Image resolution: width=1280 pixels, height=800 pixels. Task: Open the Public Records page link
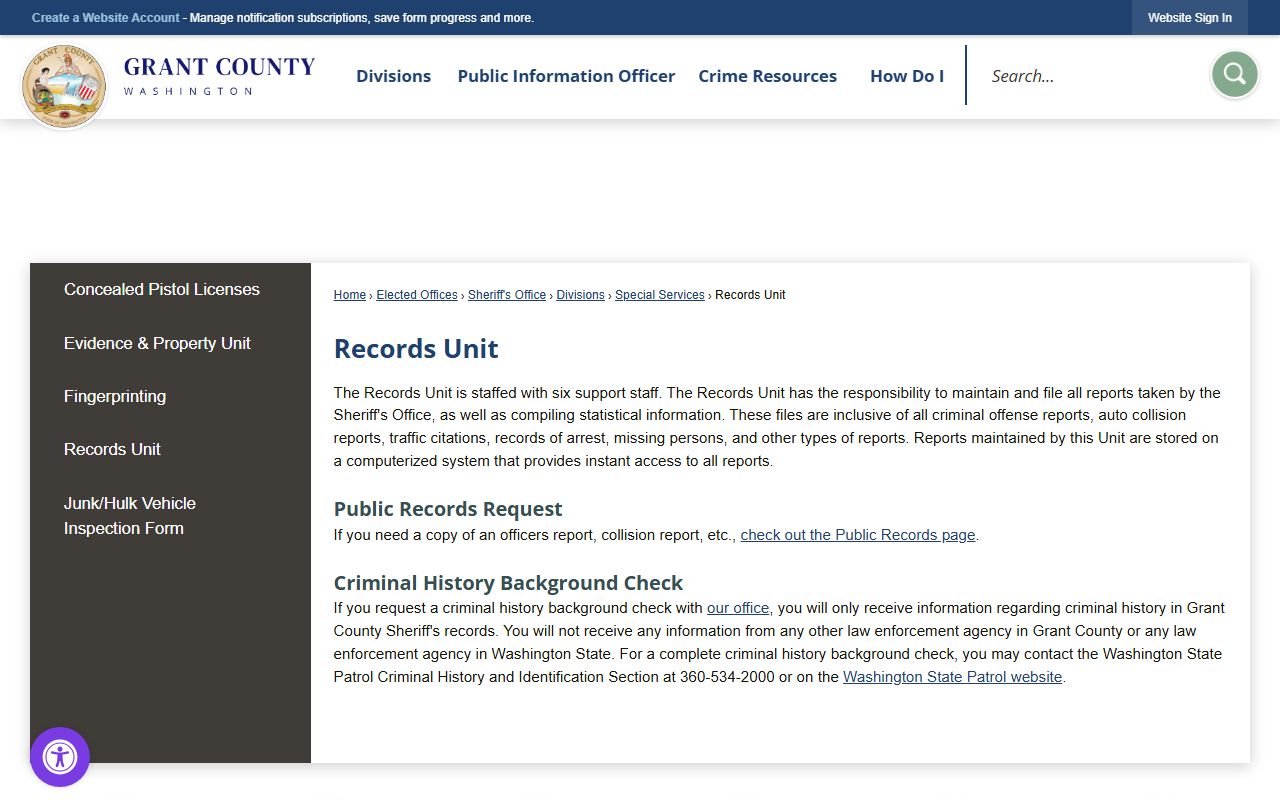coord(857,535)
